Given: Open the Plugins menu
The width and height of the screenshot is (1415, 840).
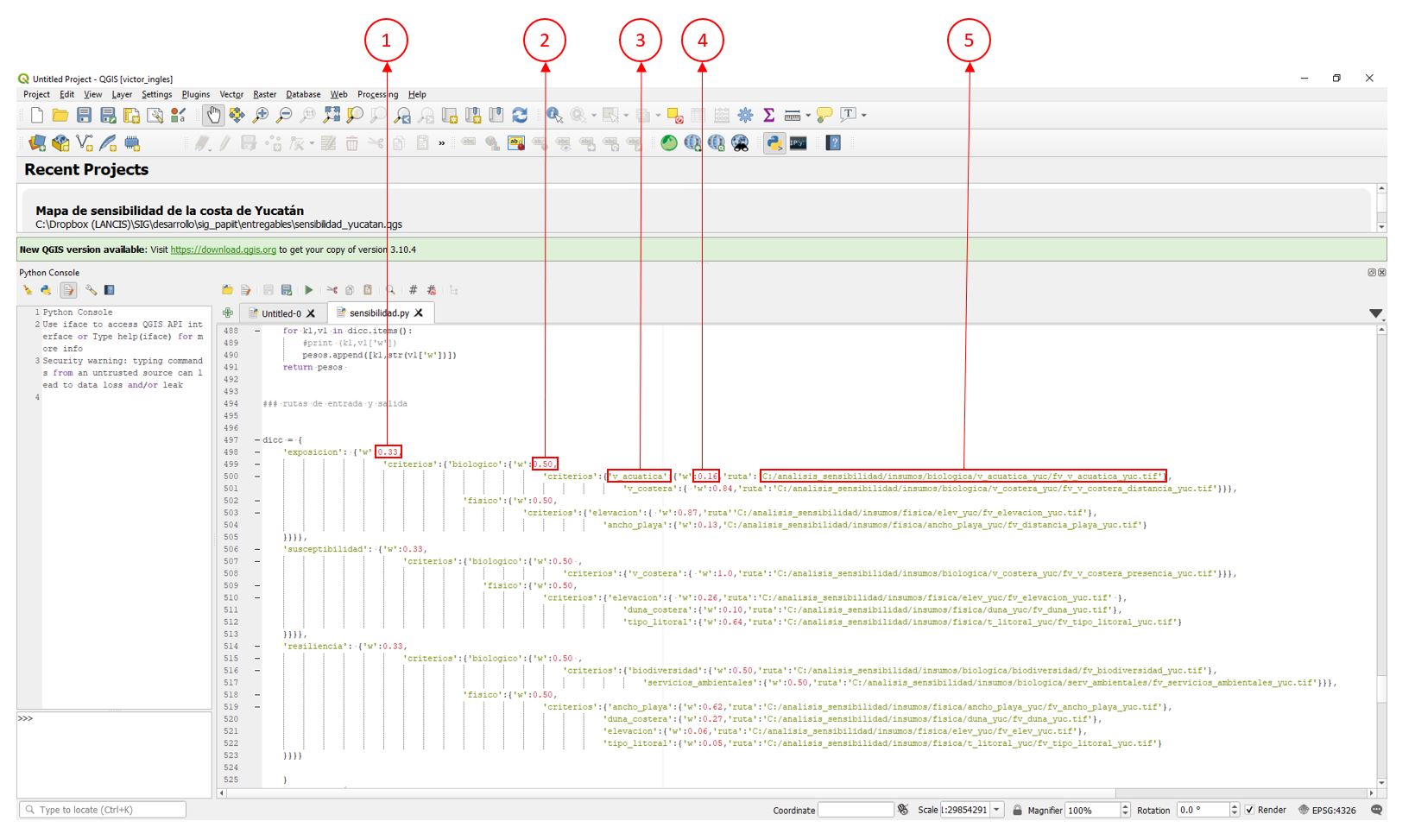Looking at the screenshot, I should tap(196, 94).
